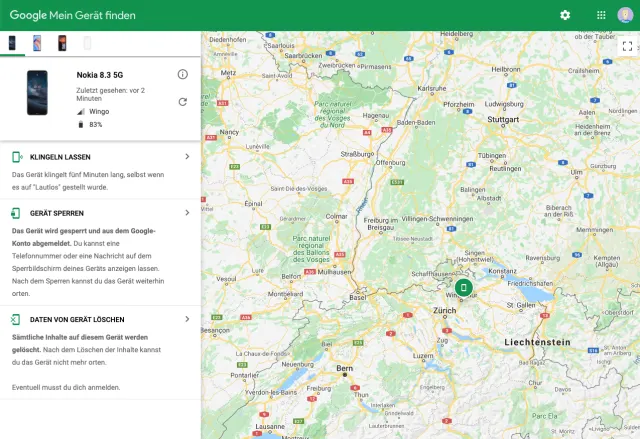This screenshot has width=640, height=439.
Task: Click the green device location marker
Action: (x=464, y=288)
